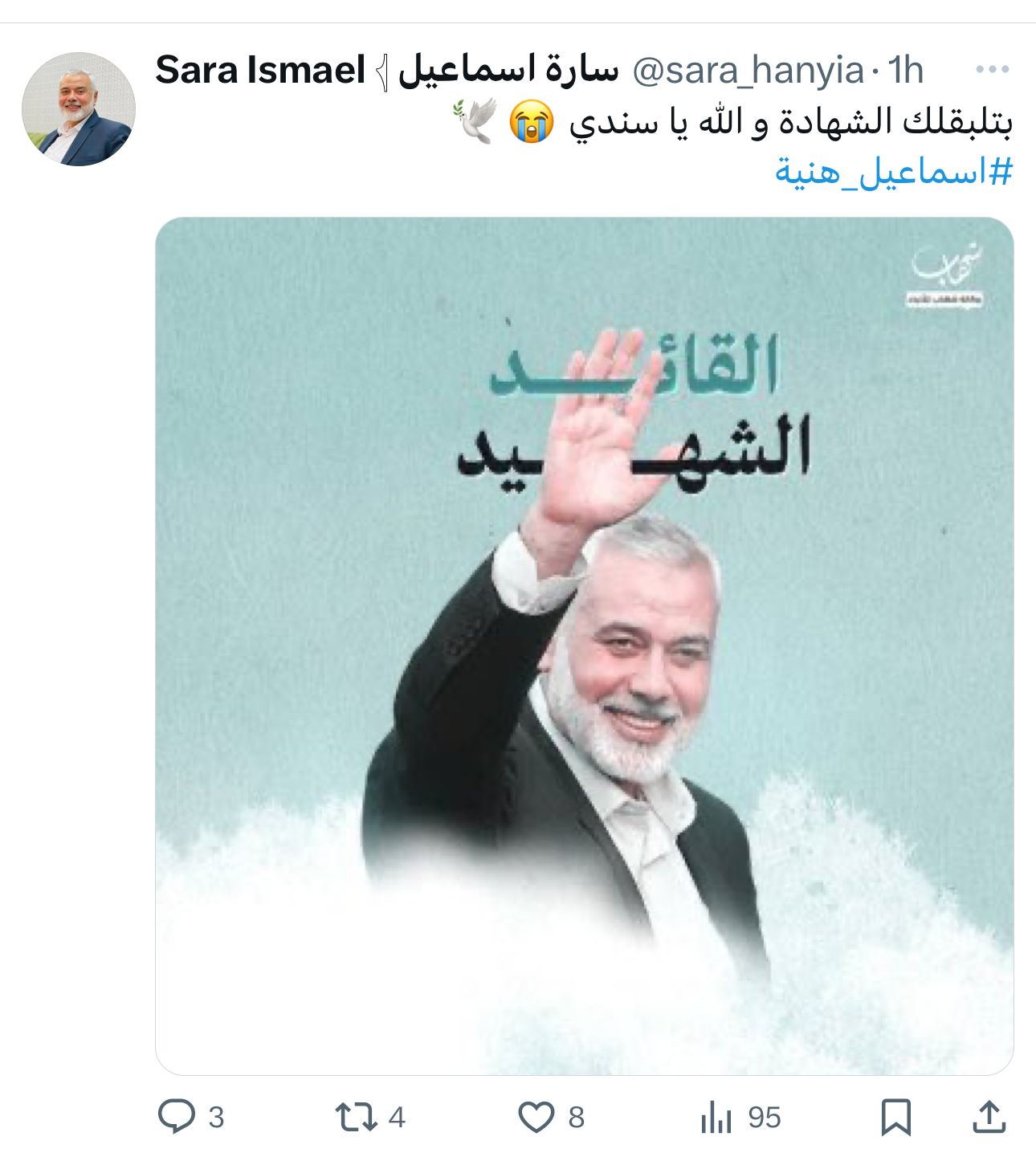Click the reply count number 3

[216, 1117]
